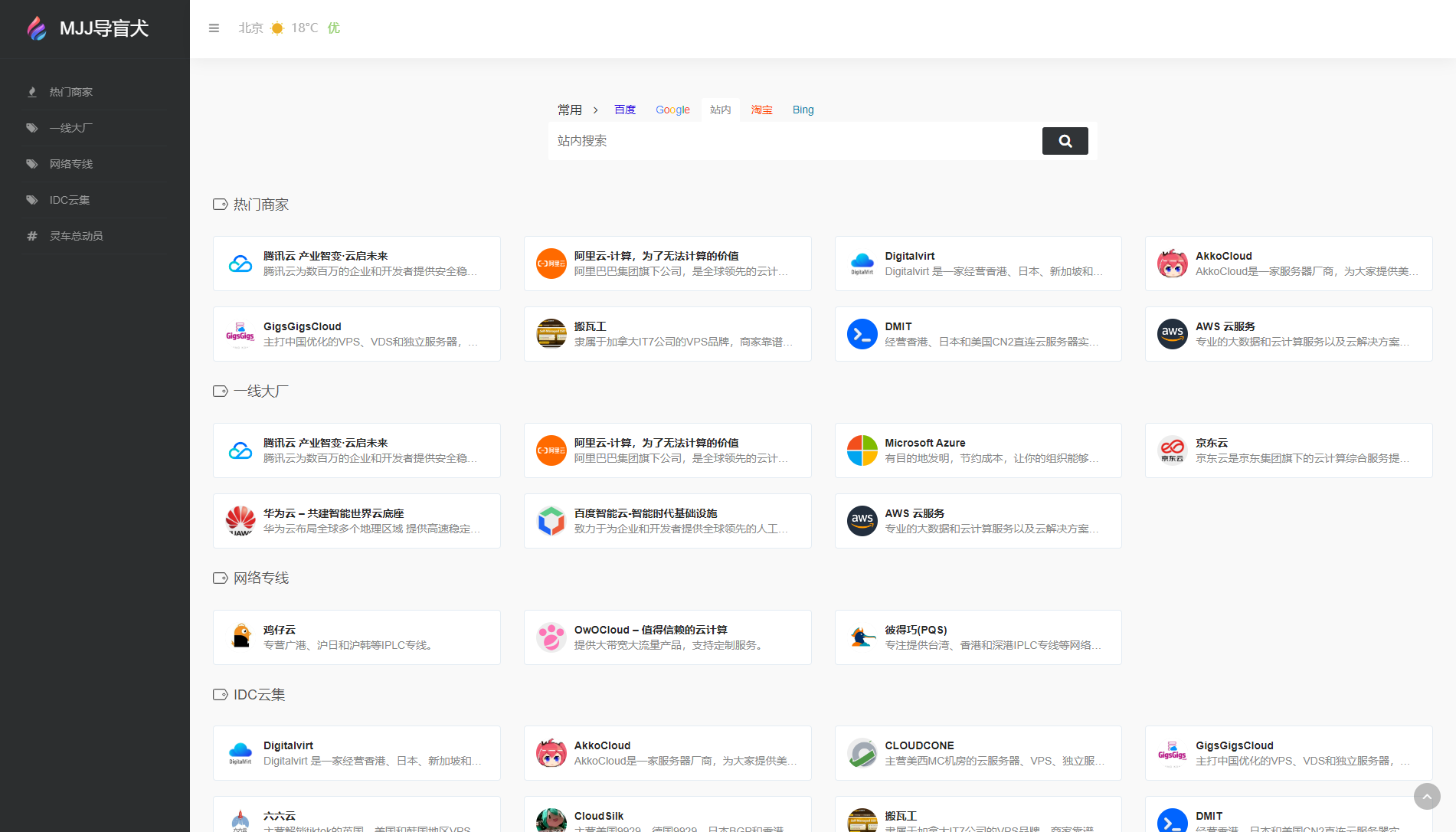Open 热门商家 in the sidebar
This screenshot has height=832, width=1456.
(71, 92)
